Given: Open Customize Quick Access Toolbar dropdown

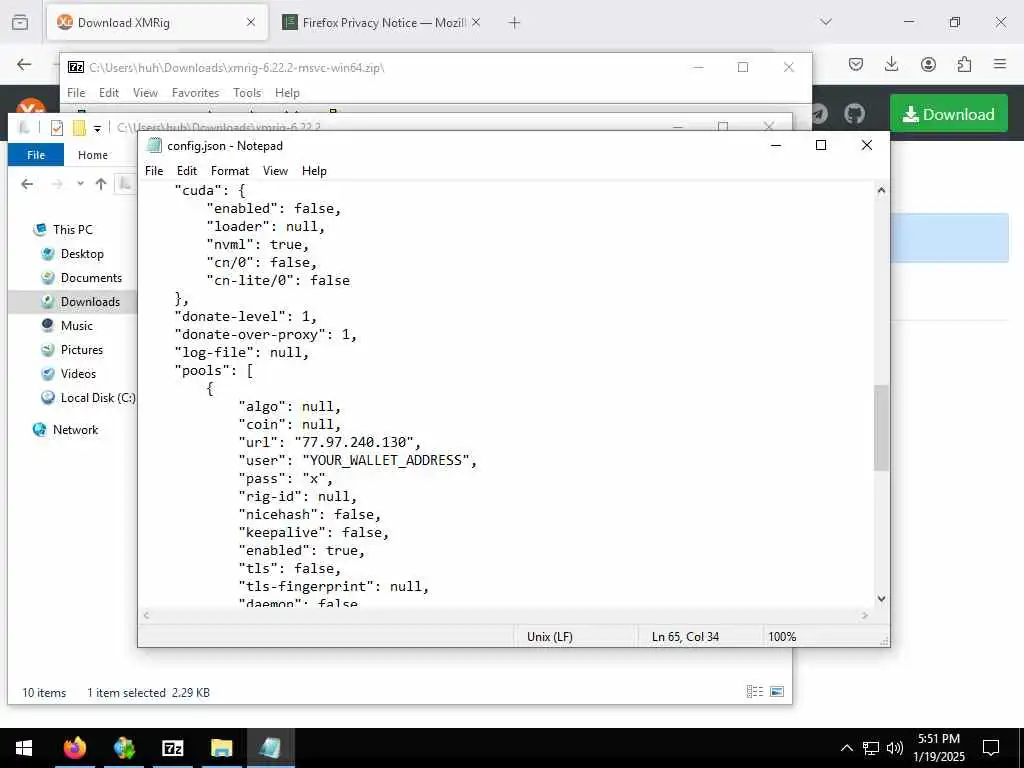Looking at the screenshot, I should pyautogui.click(x=97, y=129).
